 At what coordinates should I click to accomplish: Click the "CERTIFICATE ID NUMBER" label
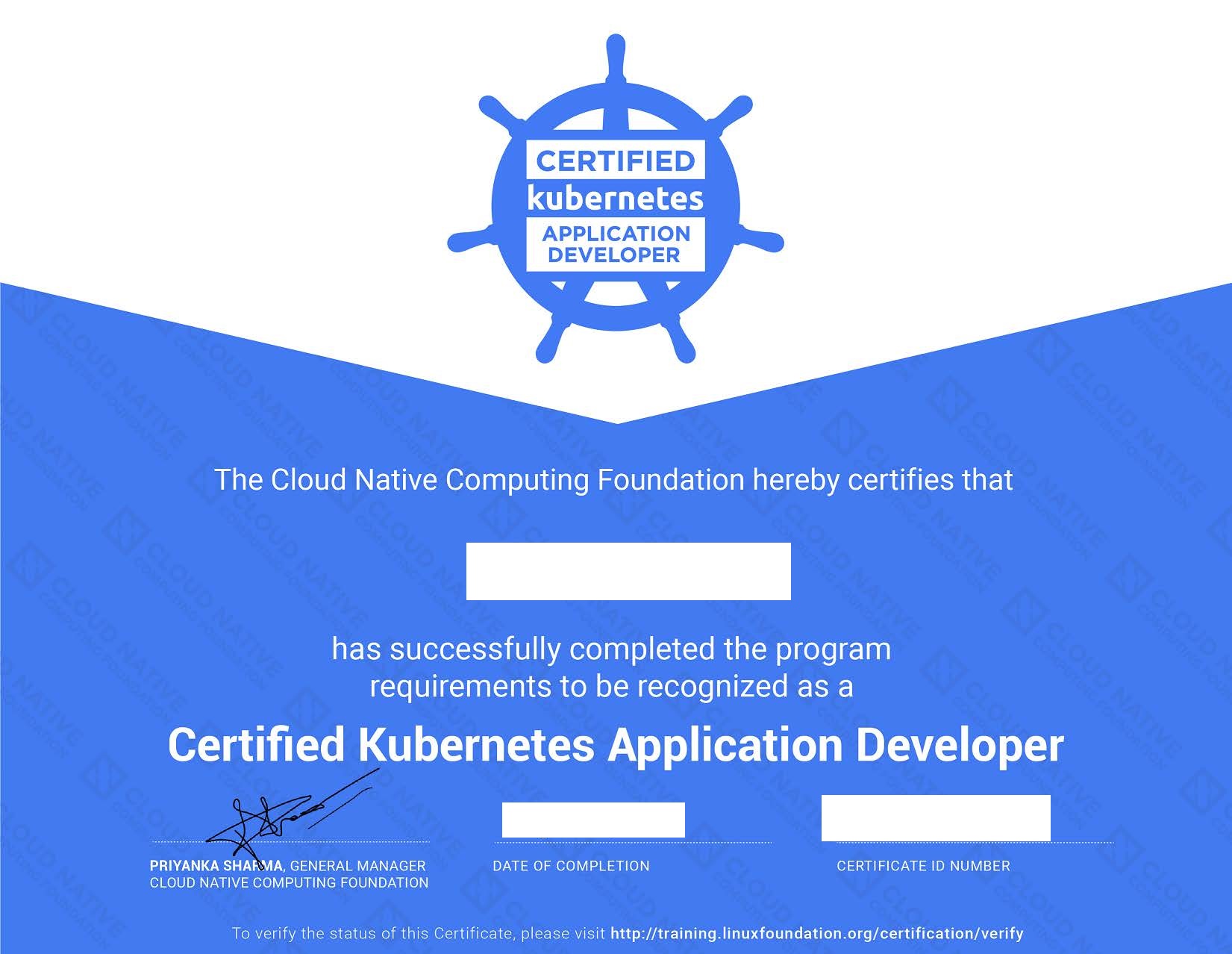(x=923, y=866)
